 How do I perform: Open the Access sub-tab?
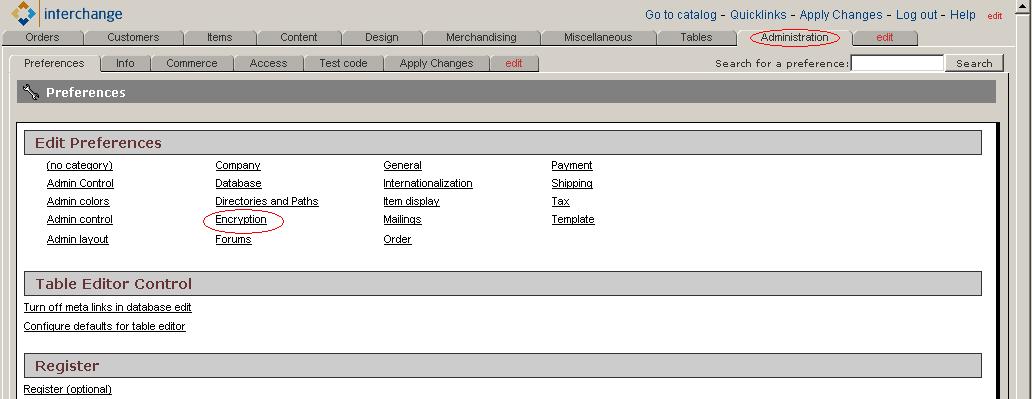click(x=269, y=63)
